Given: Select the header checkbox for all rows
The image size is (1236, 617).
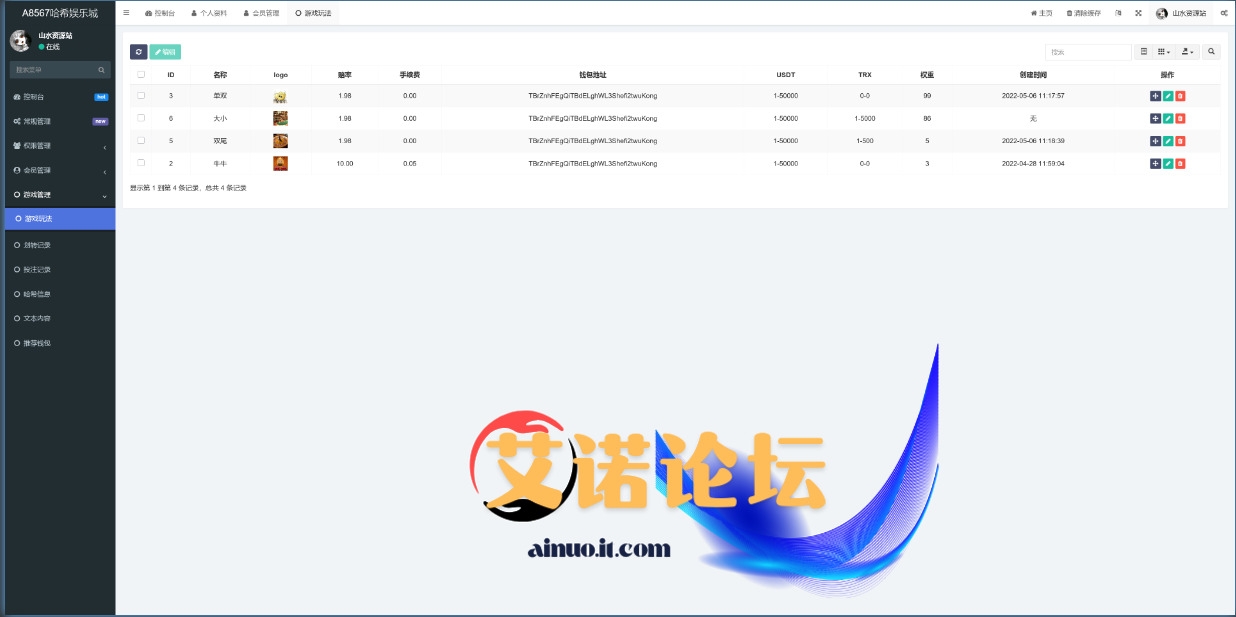Looking at the screenshot, I should tap(141, 74).
